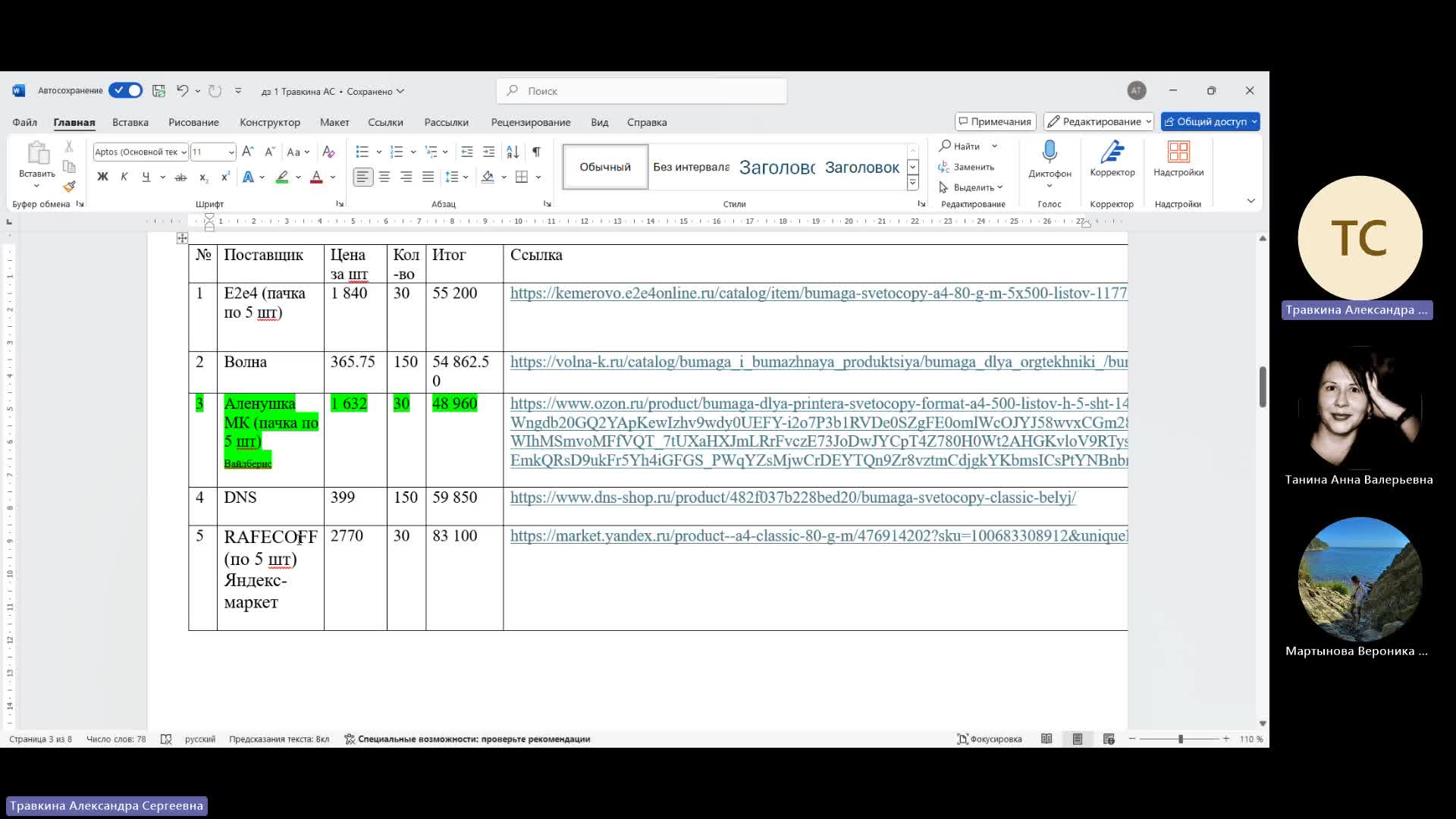Click table move handle
The height and width of the screenshot is (819, 1456).
point(182,238)
